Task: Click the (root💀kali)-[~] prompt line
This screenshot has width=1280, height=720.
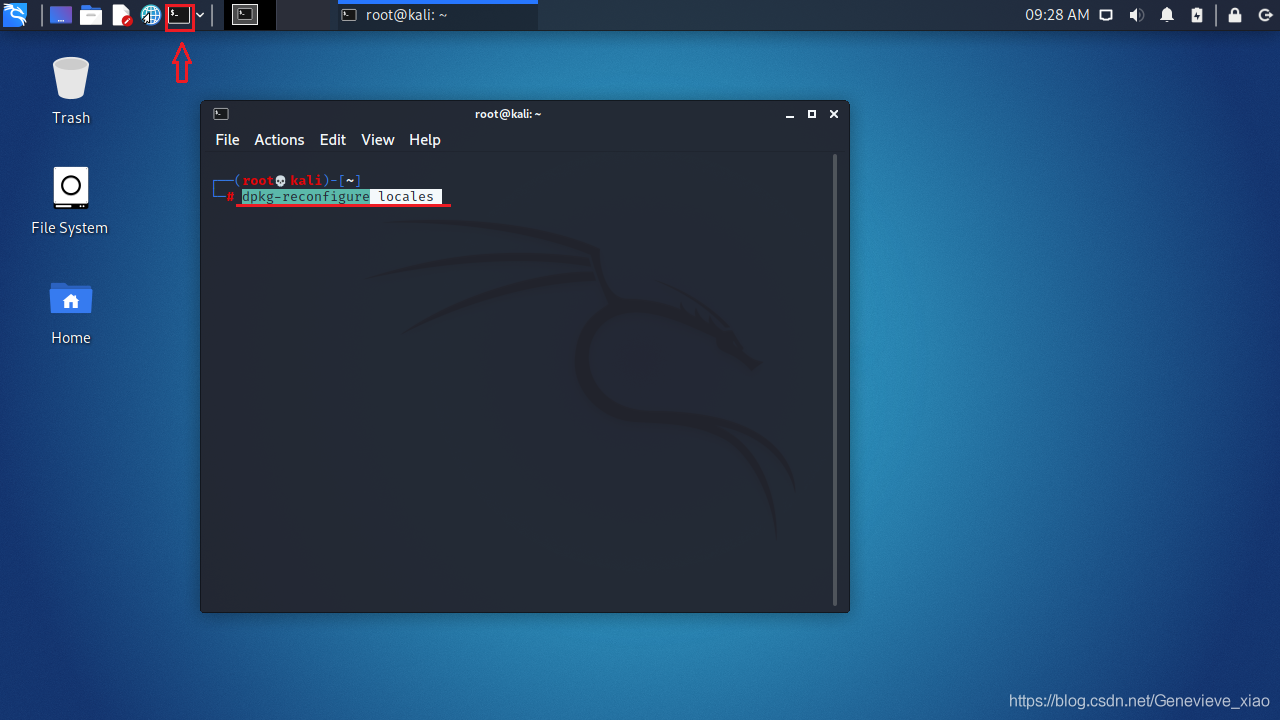Action: pyautogui.click(x=288, y=181)
